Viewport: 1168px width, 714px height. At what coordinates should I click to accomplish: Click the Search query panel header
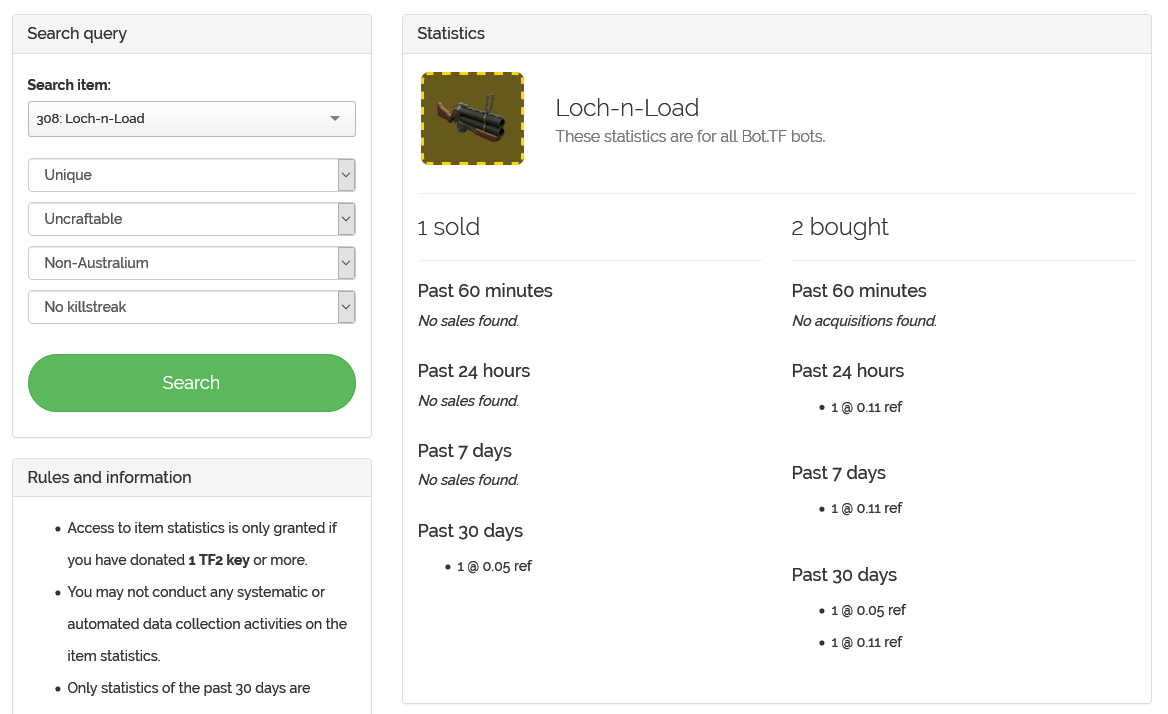(x=77, y=34)
